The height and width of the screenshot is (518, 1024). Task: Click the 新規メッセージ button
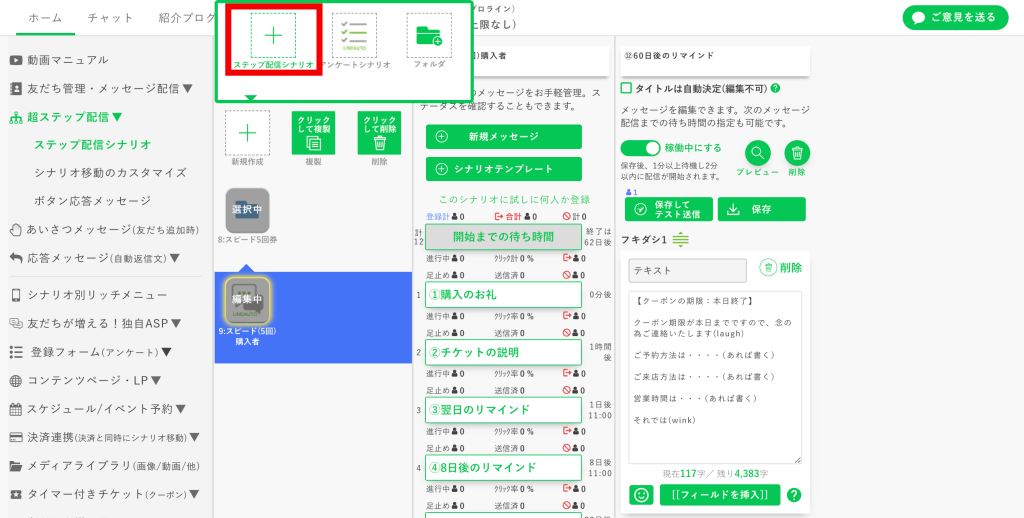pyautogui.click(x=504, y=137)
